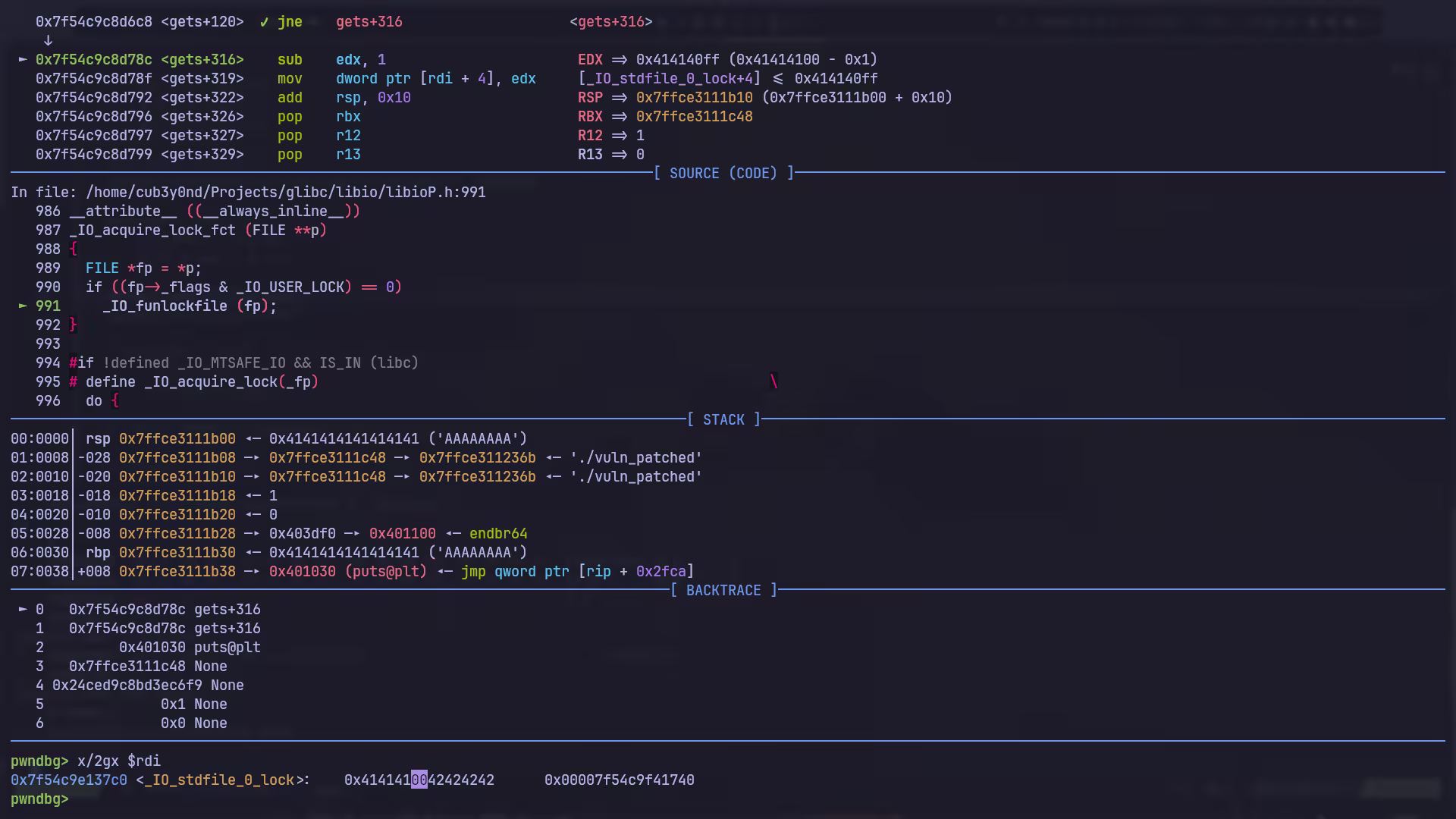Click the x/2gx $rdi command text

[x=118, y=761]
